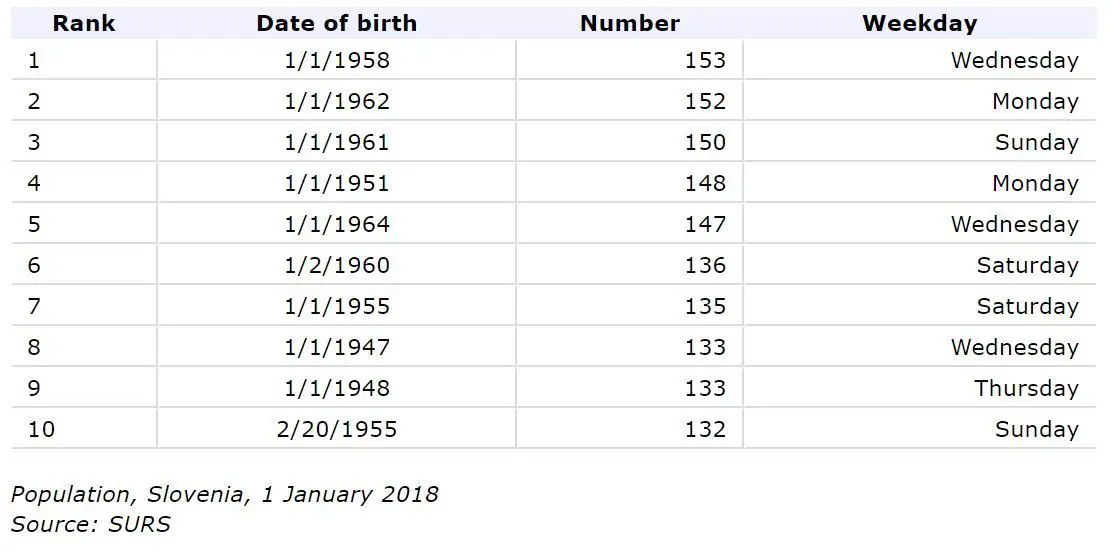Click the date 1/1/1951 cell
The width and height of the screenshot is (1113, 551).
coord(337,183)
